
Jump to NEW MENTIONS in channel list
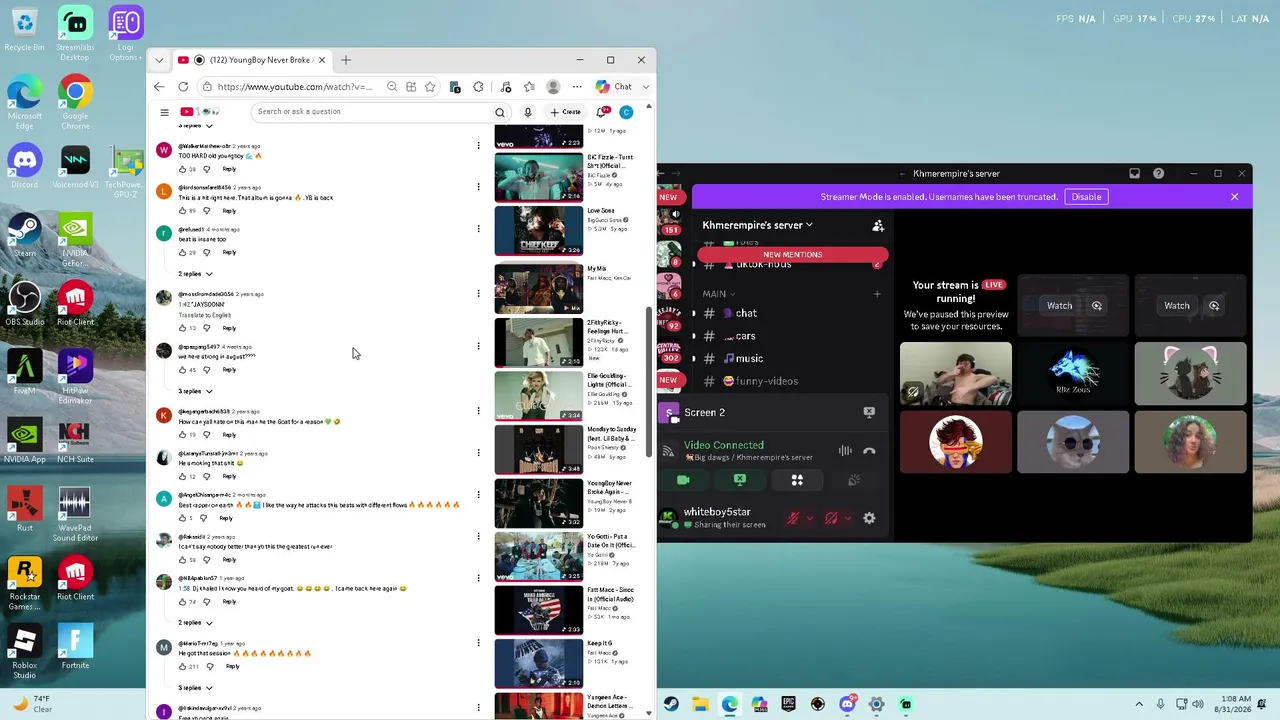(x=792, y=255)
